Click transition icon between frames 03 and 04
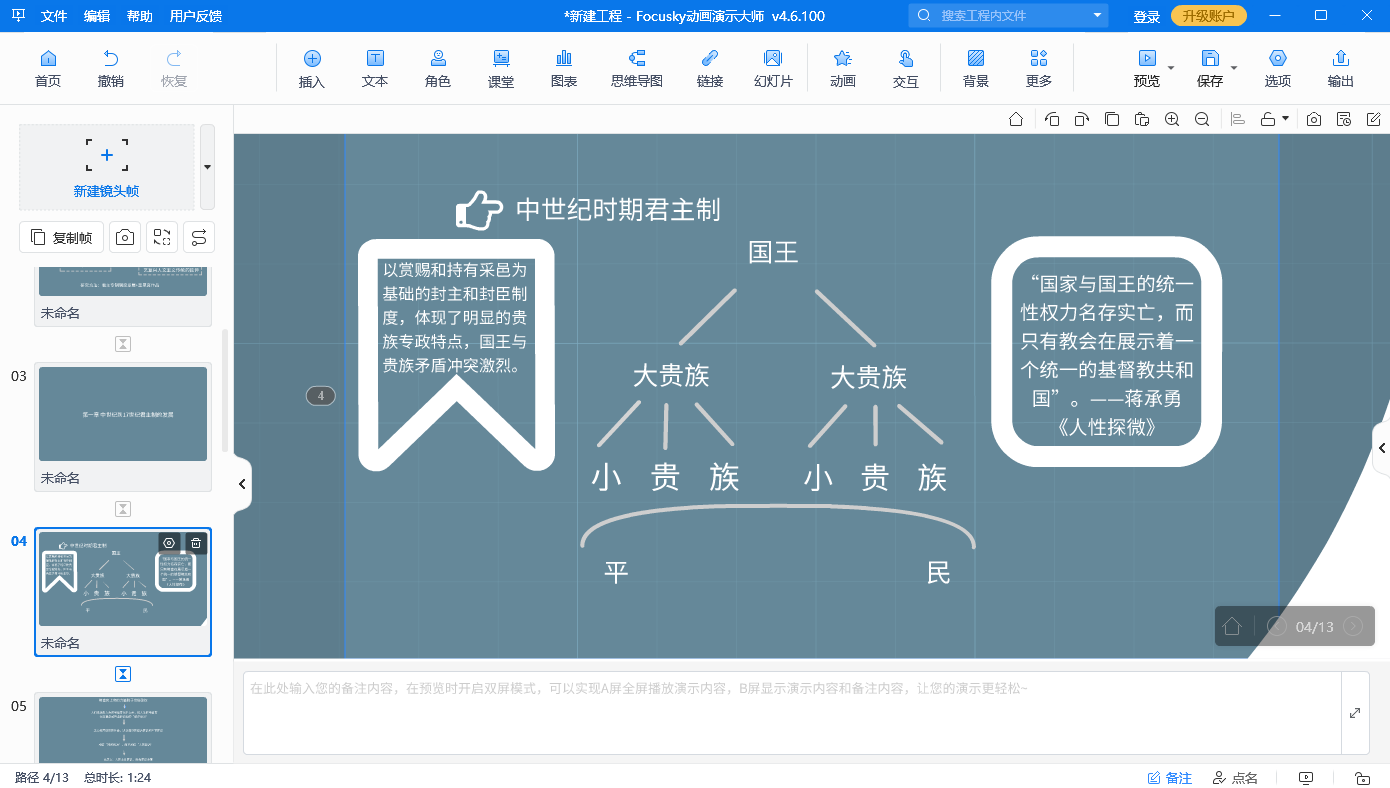This screenshot has height=788, width=1390. pyautogui.click(x=123, y=509)
